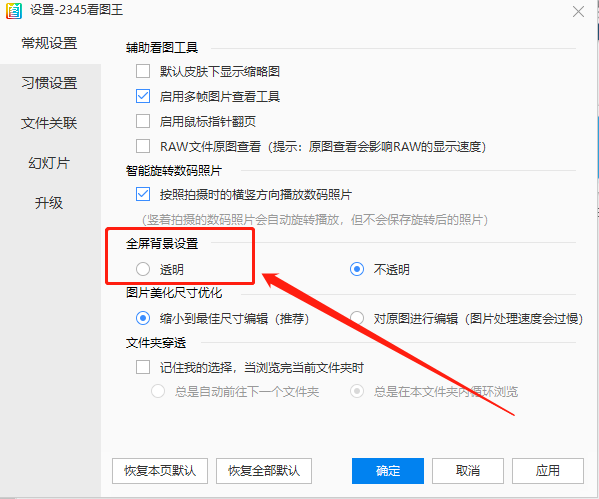Select the 幻灯片 tab
The image size is (599, 499).
point(49,163)
